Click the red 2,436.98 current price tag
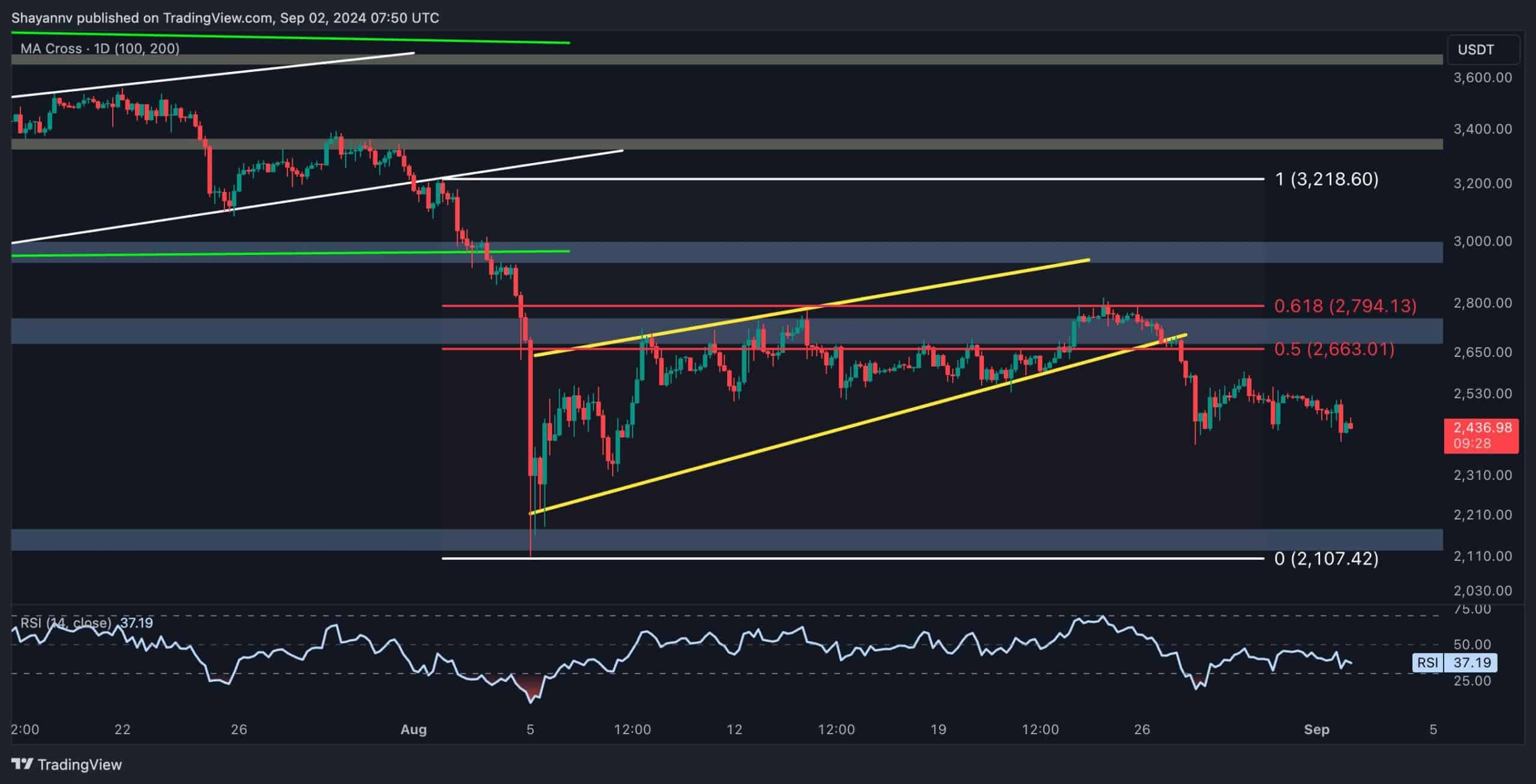Image resolution: width=1536 pixels, height=784 pixels. point(1480,435)
